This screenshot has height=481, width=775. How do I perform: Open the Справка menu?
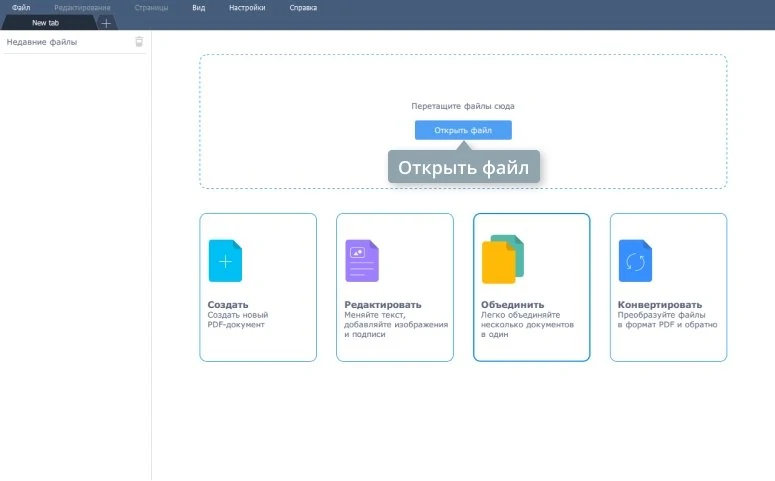point(303,7)
